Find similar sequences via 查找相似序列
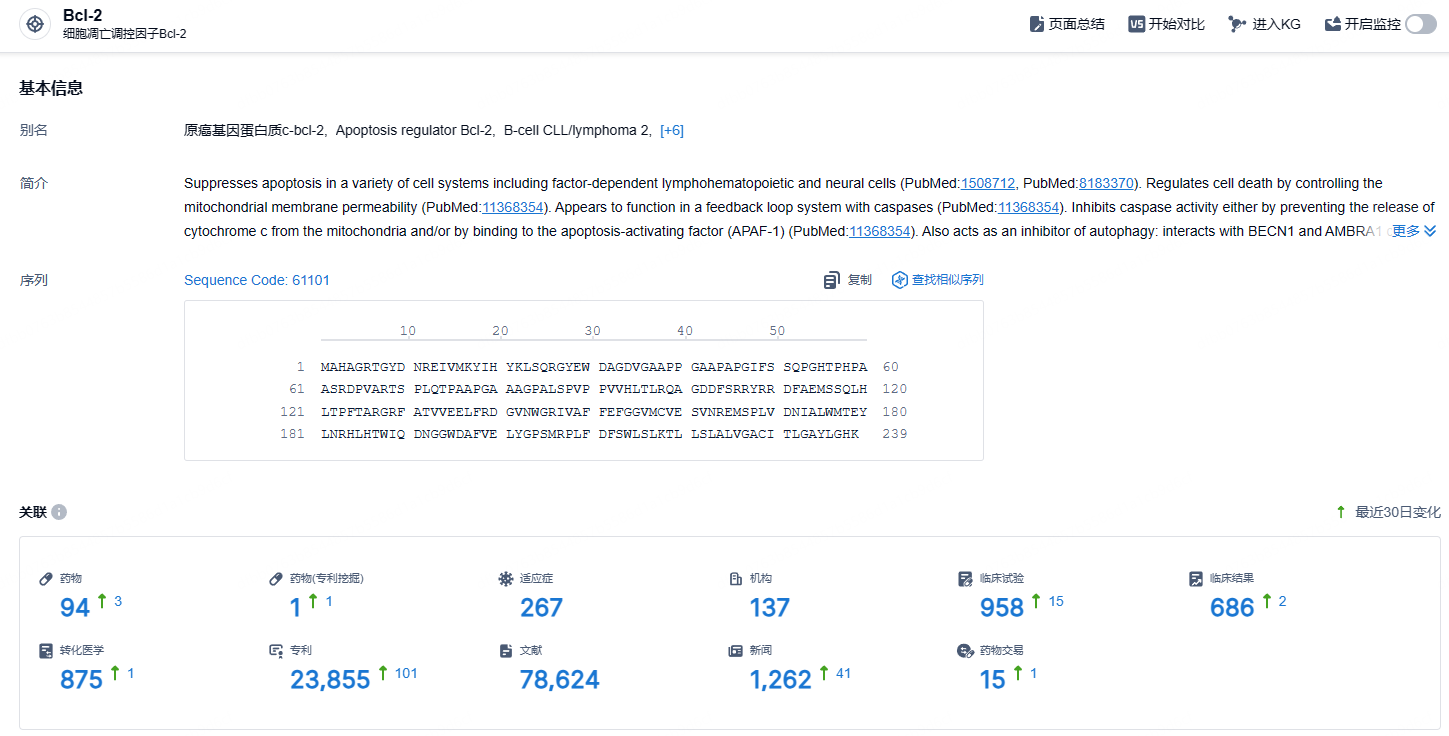Screen dimensions: 1449x736 pyautogui.click(x=937, y=280)
